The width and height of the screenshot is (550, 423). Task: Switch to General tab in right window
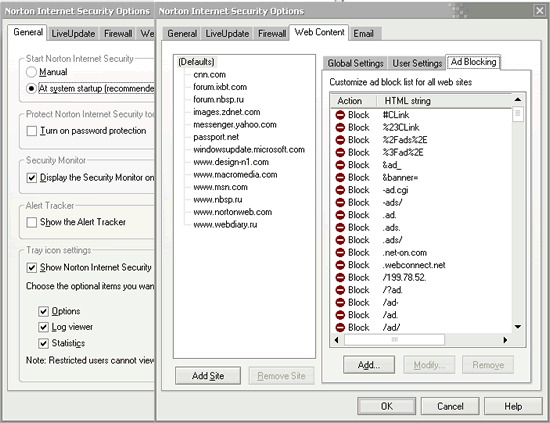coord(182,34)
